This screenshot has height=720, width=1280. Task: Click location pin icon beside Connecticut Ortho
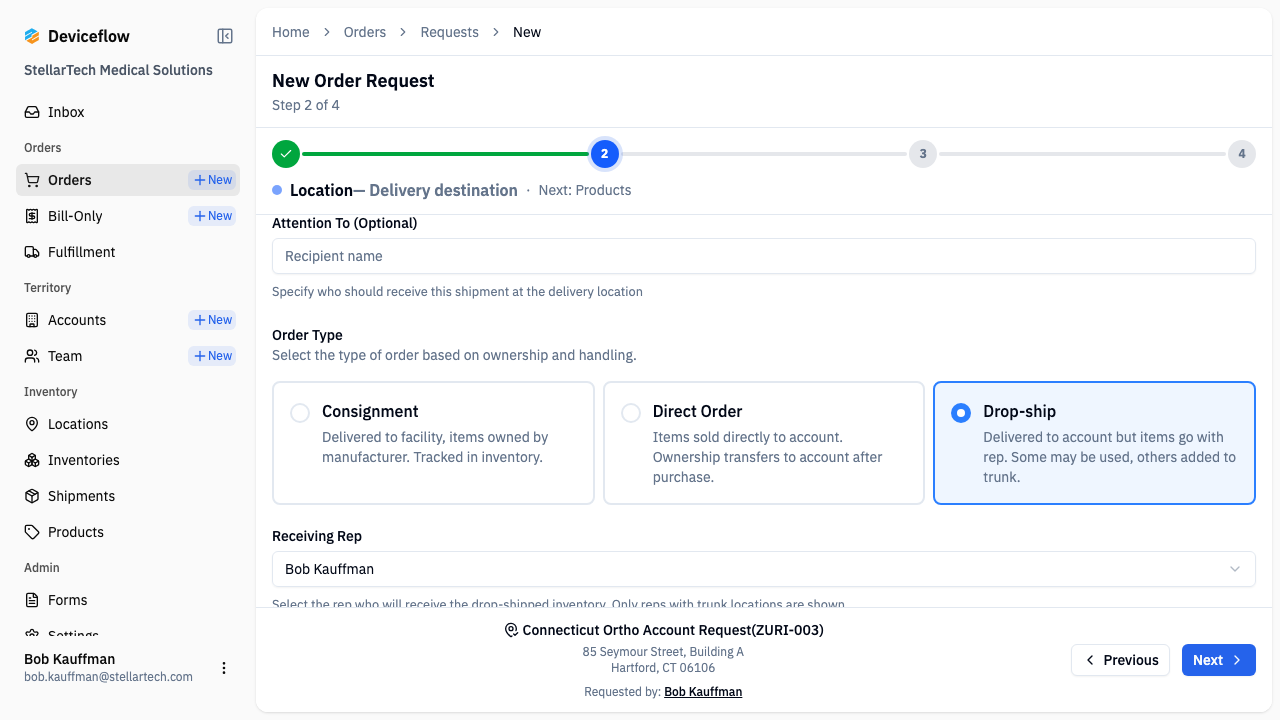(x=511, y=630)
